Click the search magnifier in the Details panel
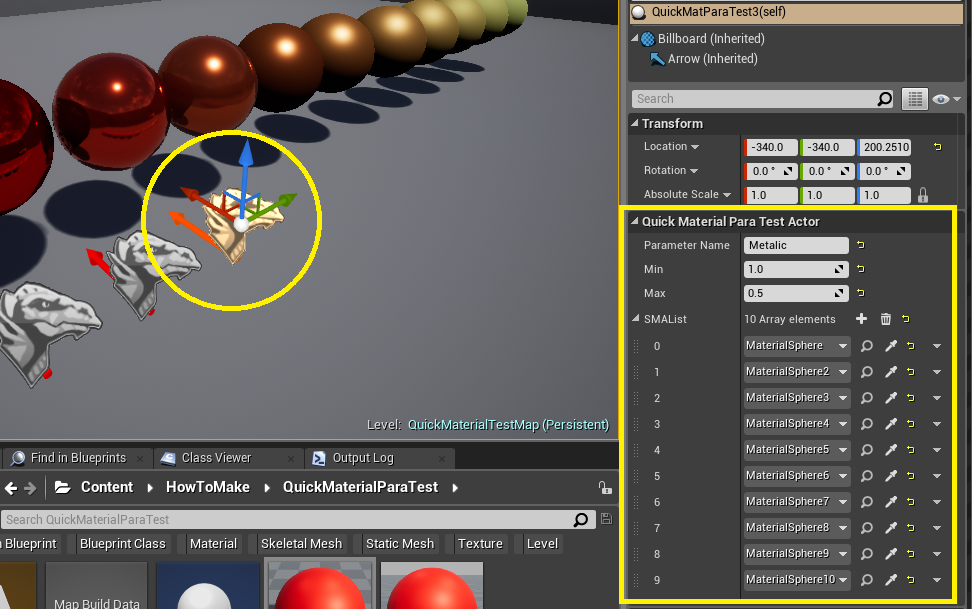972x609 pixels. pos(884,98)
